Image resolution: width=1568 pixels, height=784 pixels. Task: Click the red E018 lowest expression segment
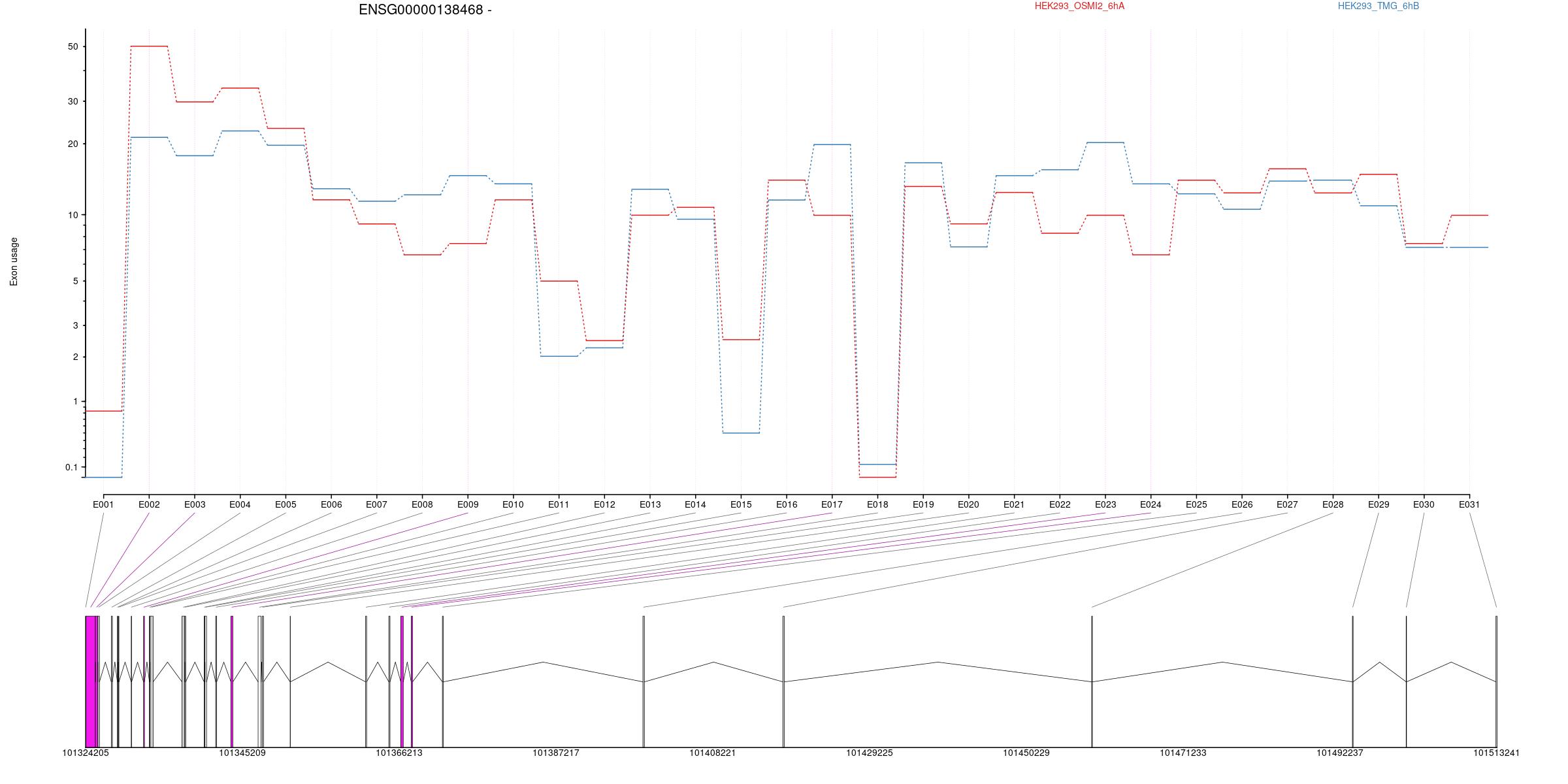[x=877, y=477]
